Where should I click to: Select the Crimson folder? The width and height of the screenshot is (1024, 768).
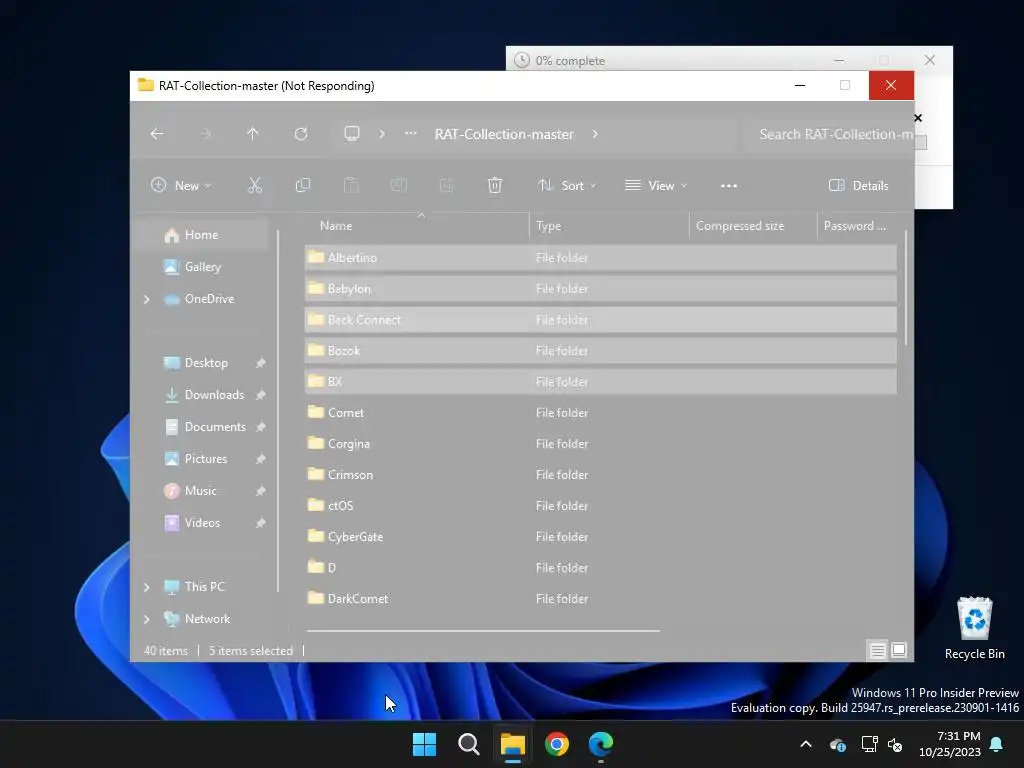tap(600, 475)
